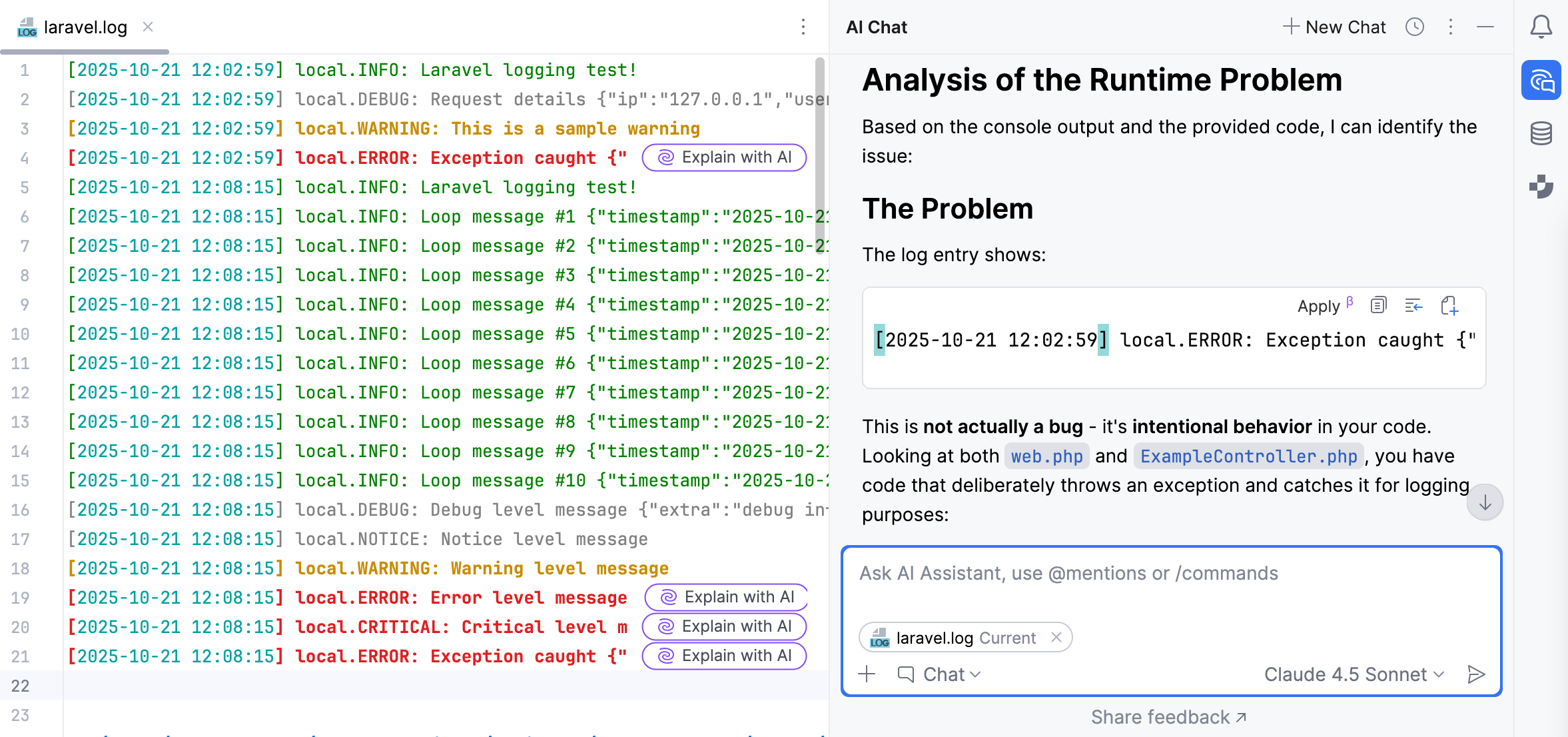Remove laravel.log attachment from chat context
Screen dimensions: 1568x737
coord(1056,638)
